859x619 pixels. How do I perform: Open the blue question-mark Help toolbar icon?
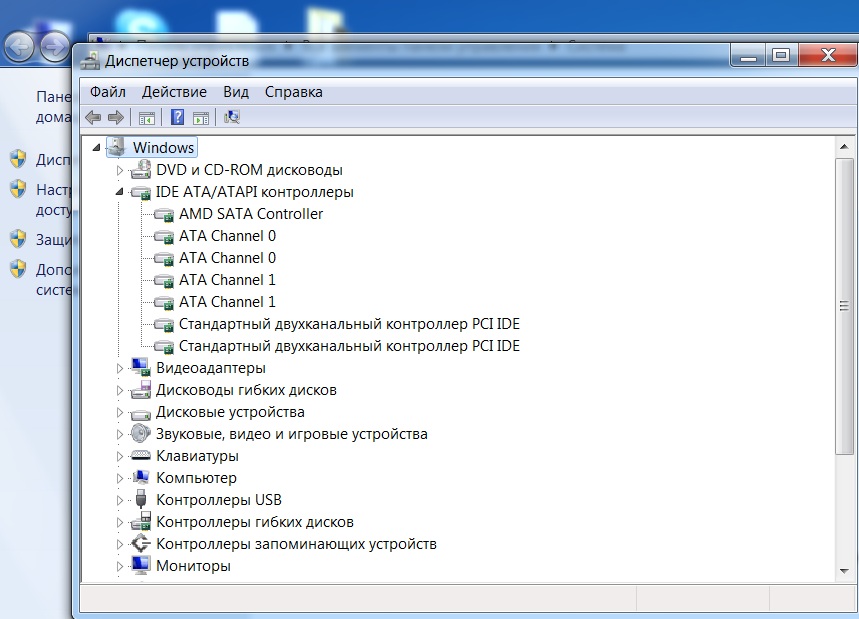click(177, 117)
